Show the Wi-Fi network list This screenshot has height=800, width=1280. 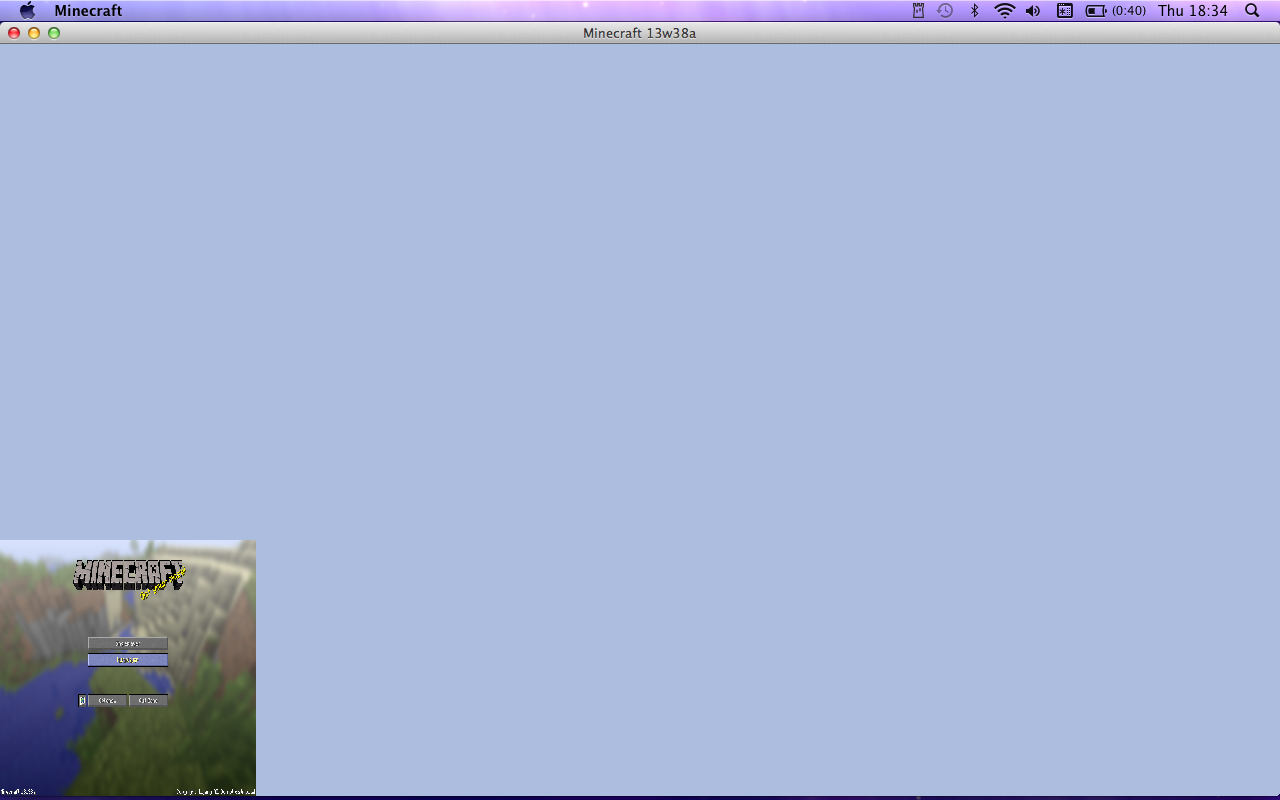click(1004, 11)
